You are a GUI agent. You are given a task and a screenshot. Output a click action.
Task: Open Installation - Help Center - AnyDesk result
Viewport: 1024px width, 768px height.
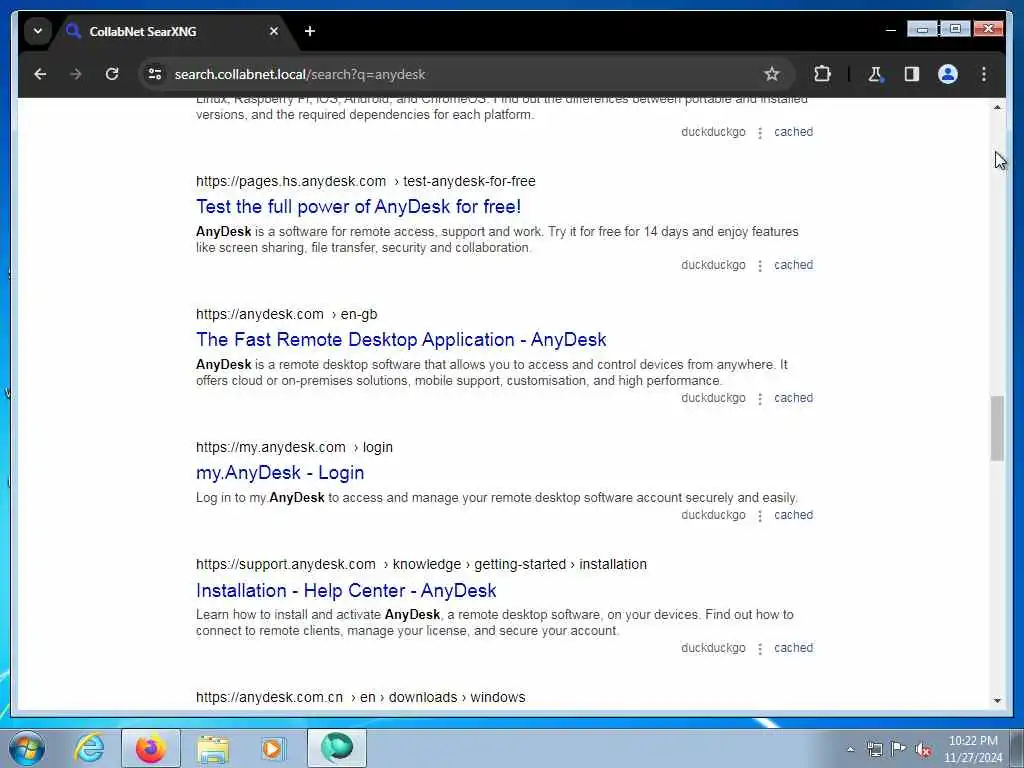pos(346,590)
